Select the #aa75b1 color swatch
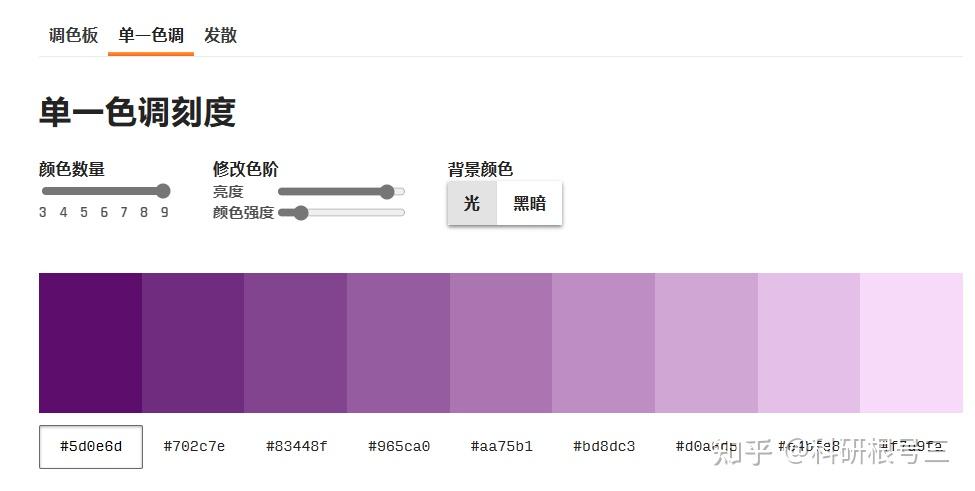The height and width of the screenshot is (491, 975). pos(501,342)
